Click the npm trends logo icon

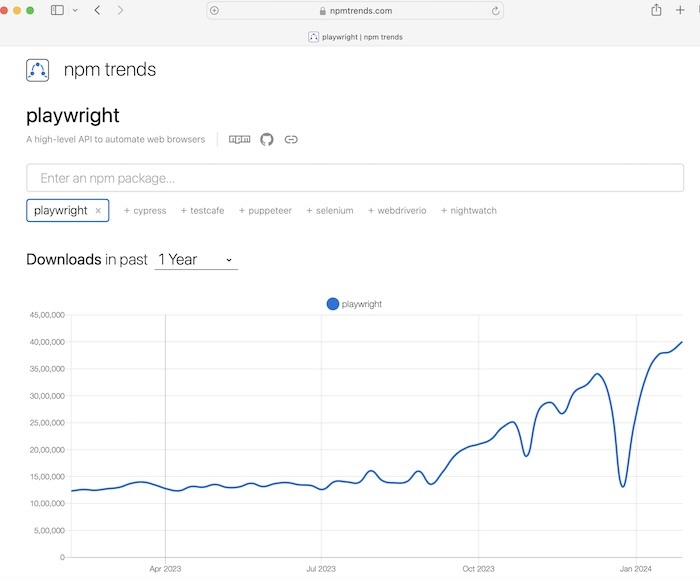38,70
